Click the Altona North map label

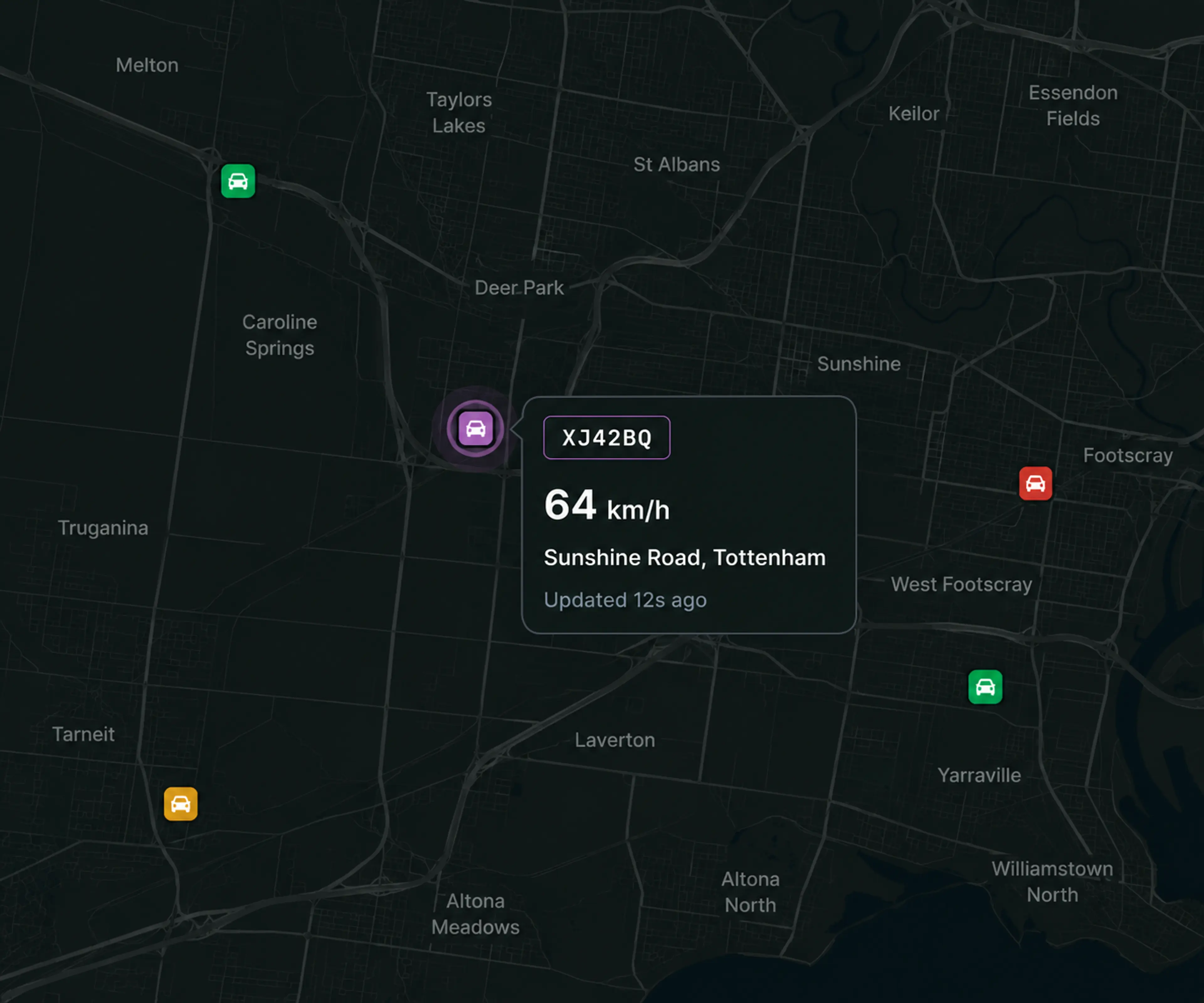pos(750,892)
